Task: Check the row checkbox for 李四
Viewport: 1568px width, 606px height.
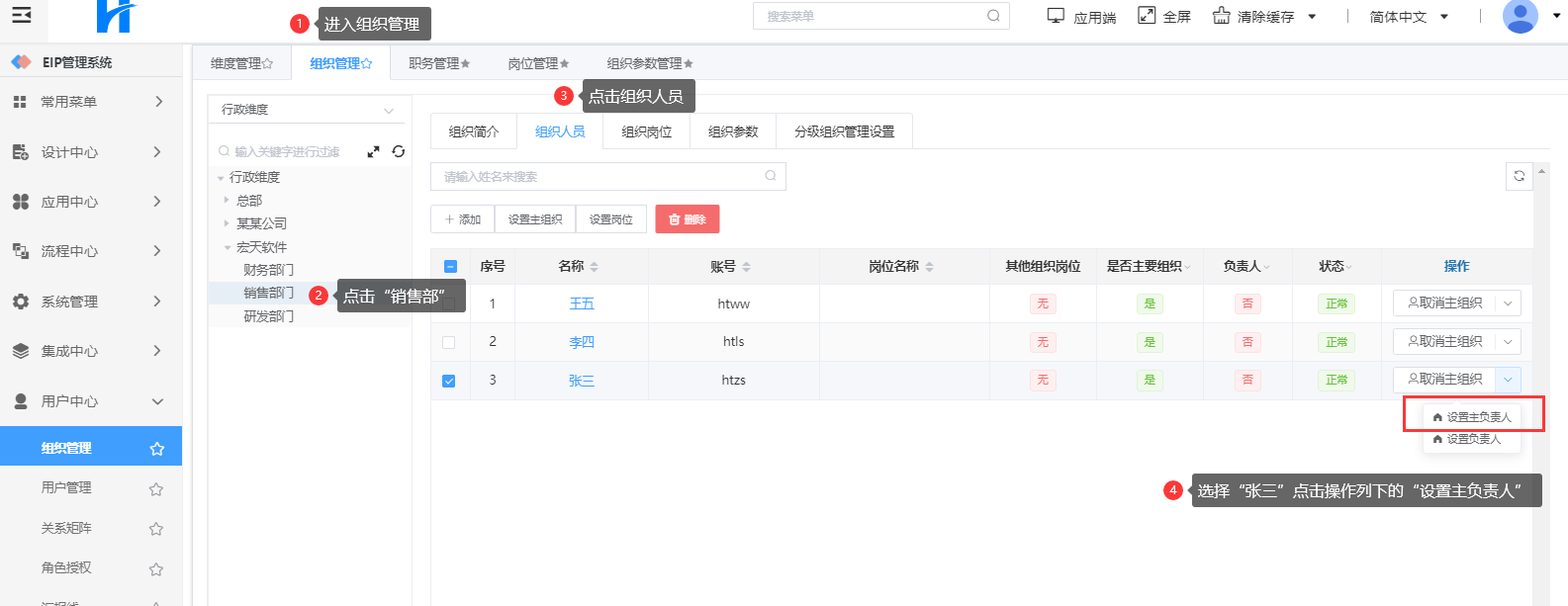Action: pos(449,342)
